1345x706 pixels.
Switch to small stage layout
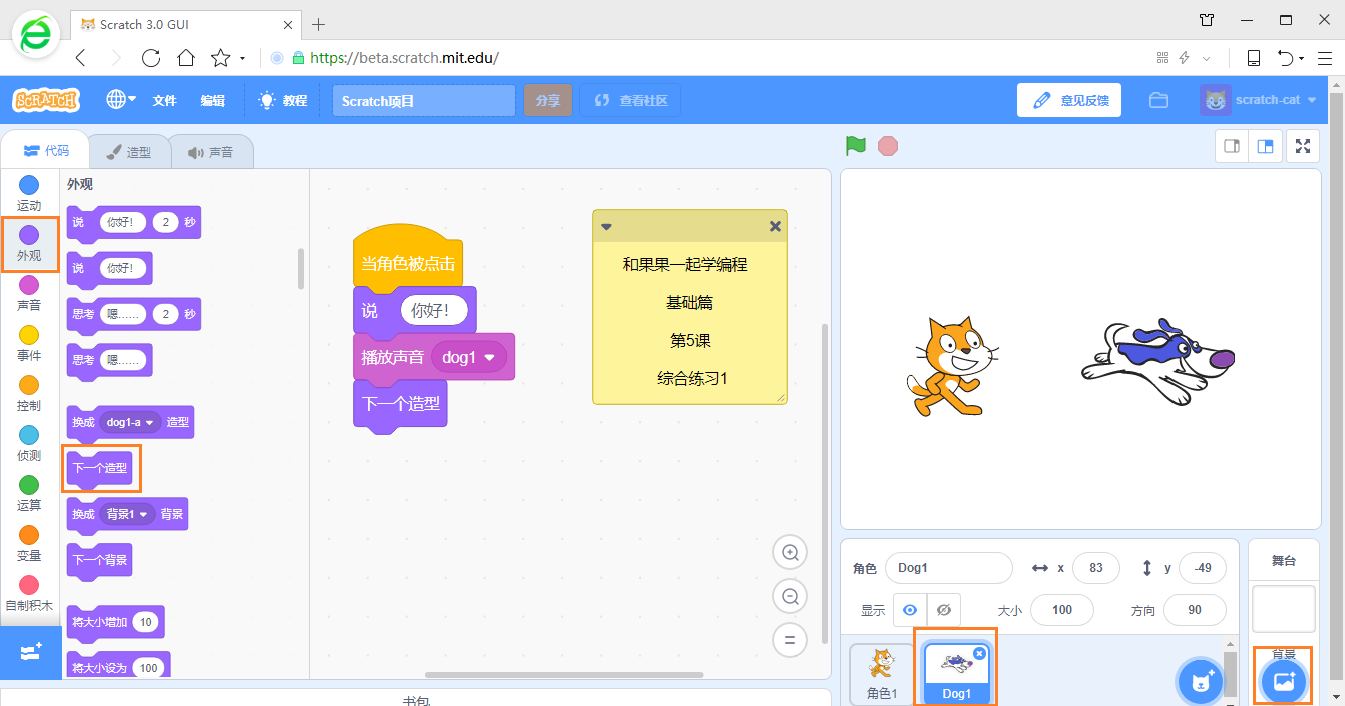pyautogui.click(x=1232, y=146)
